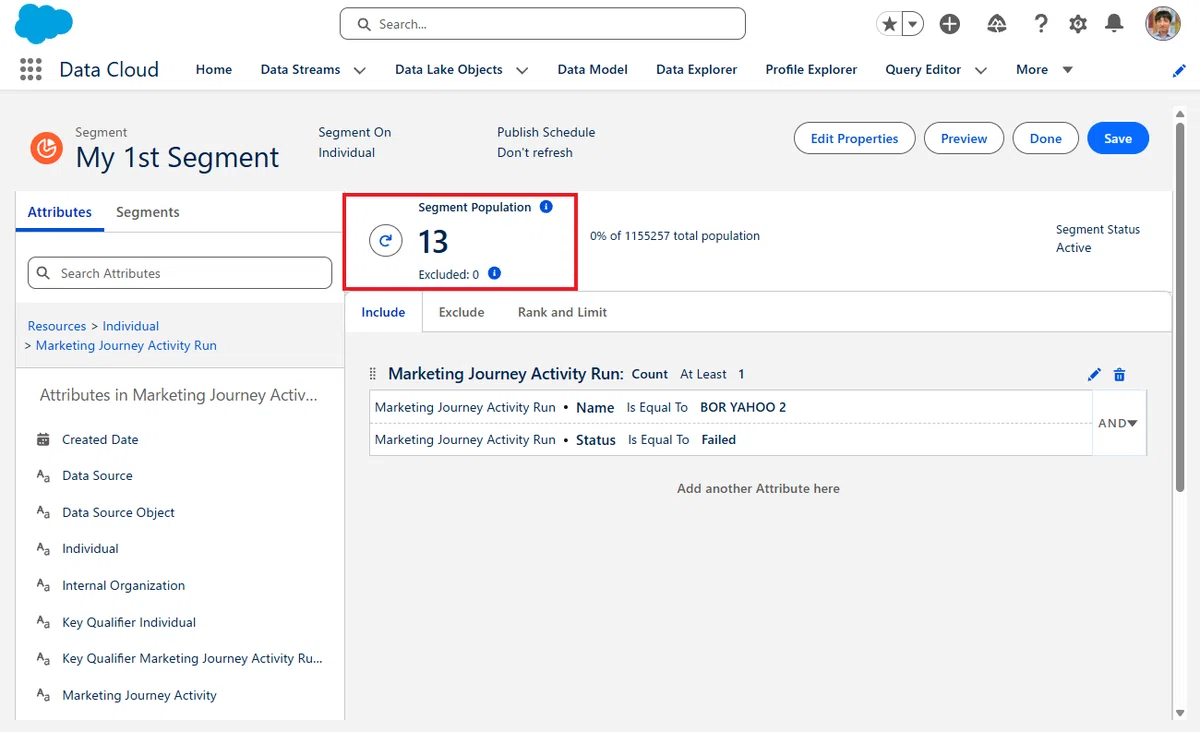Screen dimensions: 1200x732
Task: Open the Data Explorer tab
Action: pos(697,70)
